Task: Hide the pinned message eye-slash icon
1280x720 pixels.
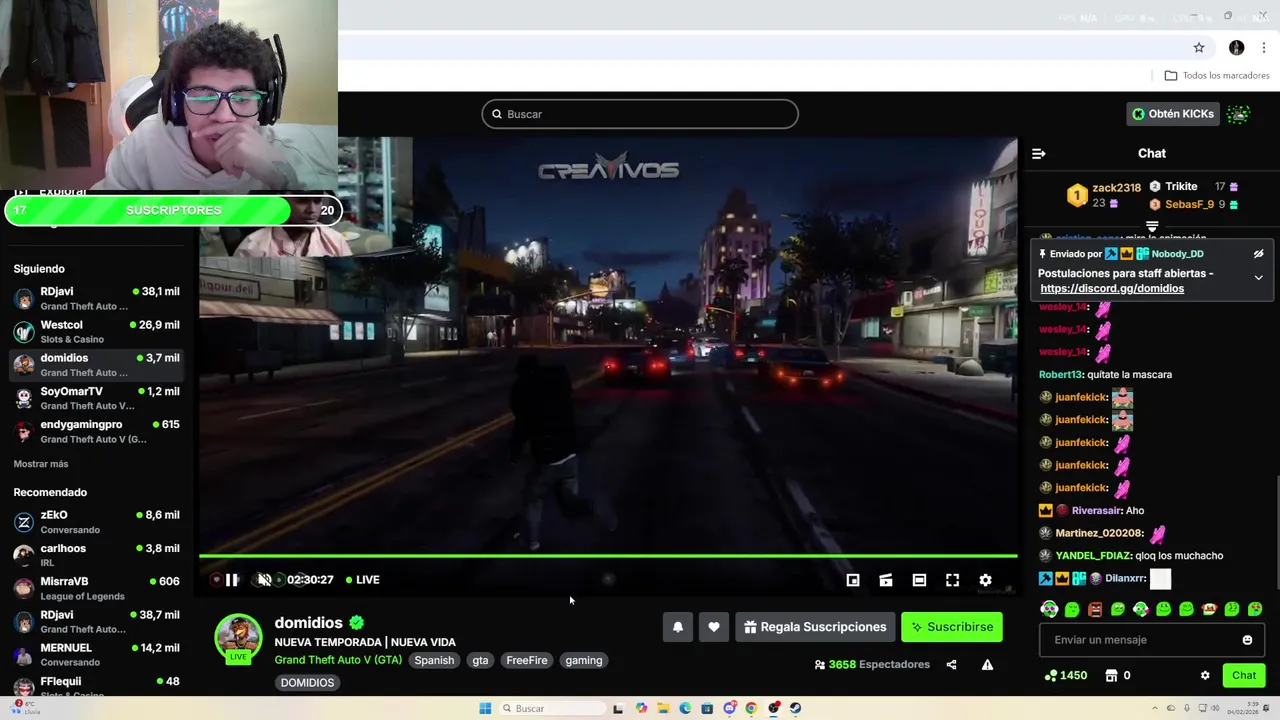Action: pyautogui.click(x=1258, y=254)
